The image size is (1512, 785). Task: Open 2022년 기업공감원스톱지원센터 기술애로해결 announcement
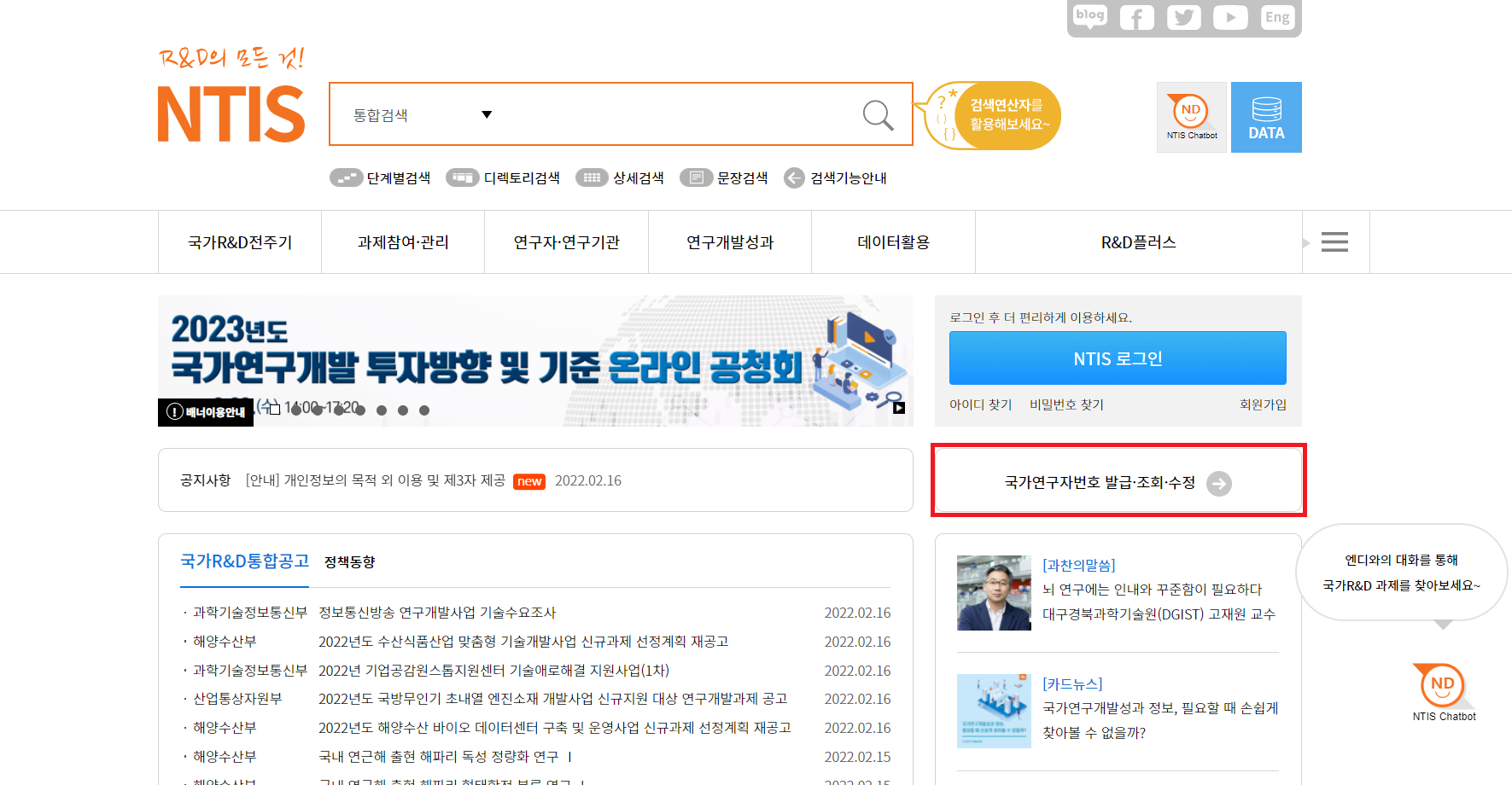click(493, 671)
